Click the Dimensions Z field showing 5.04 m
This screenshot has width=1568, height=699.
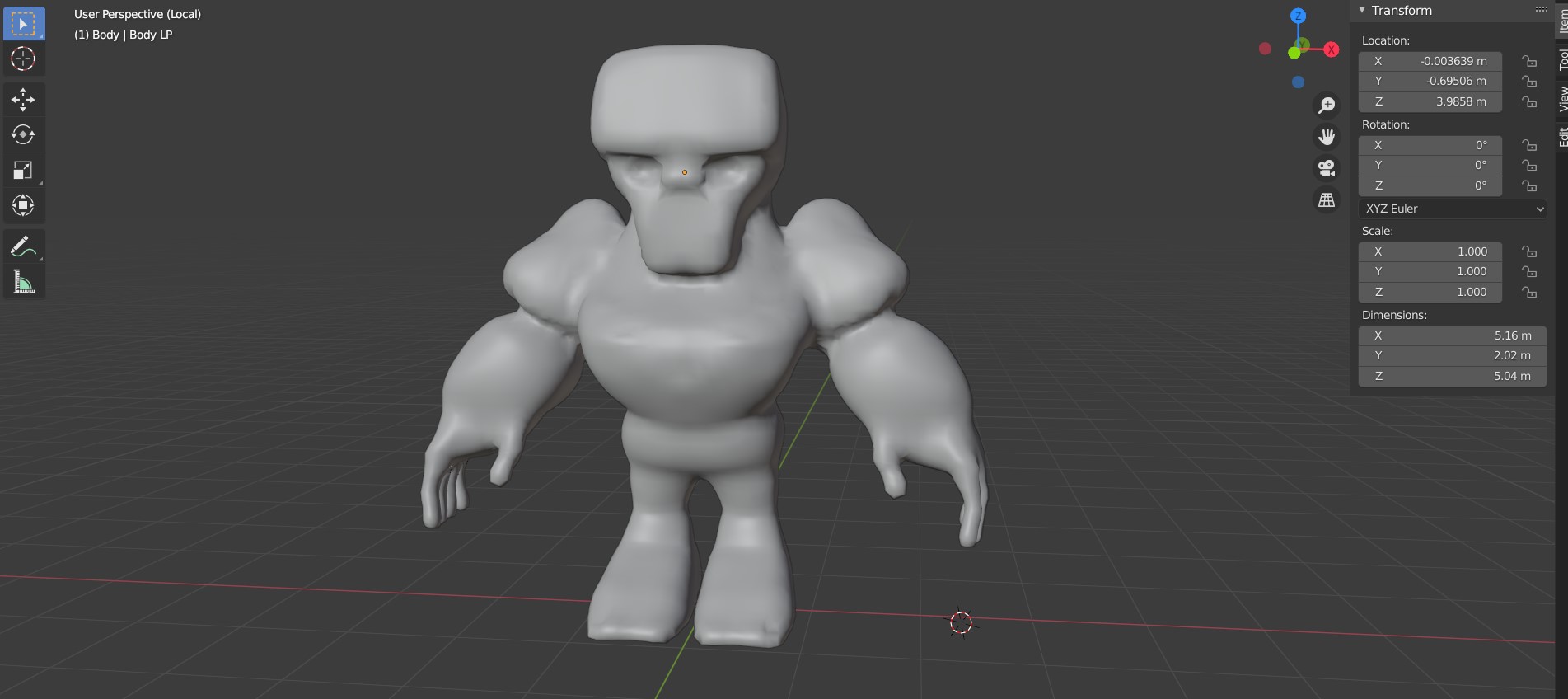click(1452, 376)
